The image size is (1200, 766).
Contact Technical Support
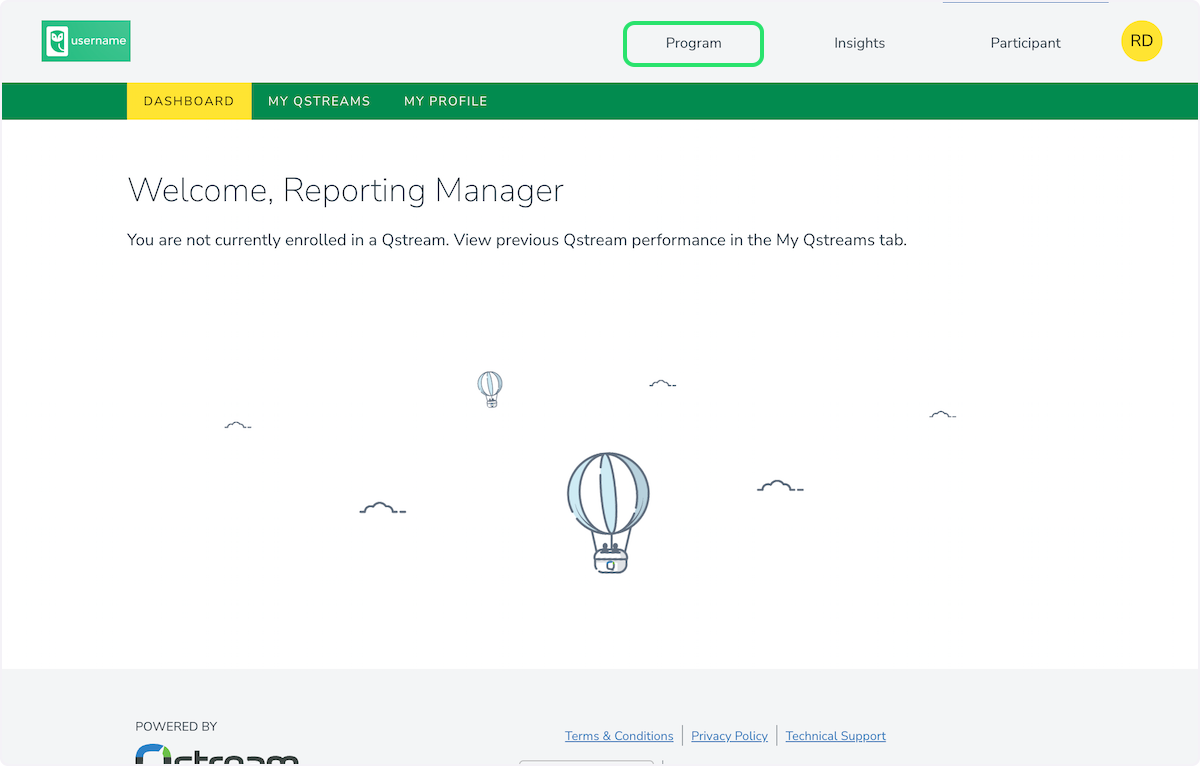[x=835, y=736]
